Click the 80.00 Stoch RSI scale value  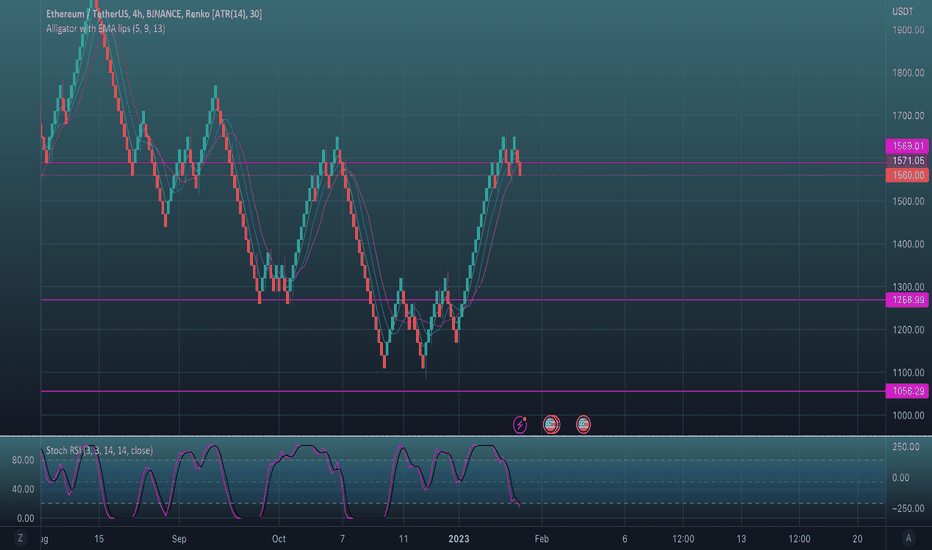click(x=23, y=460)
